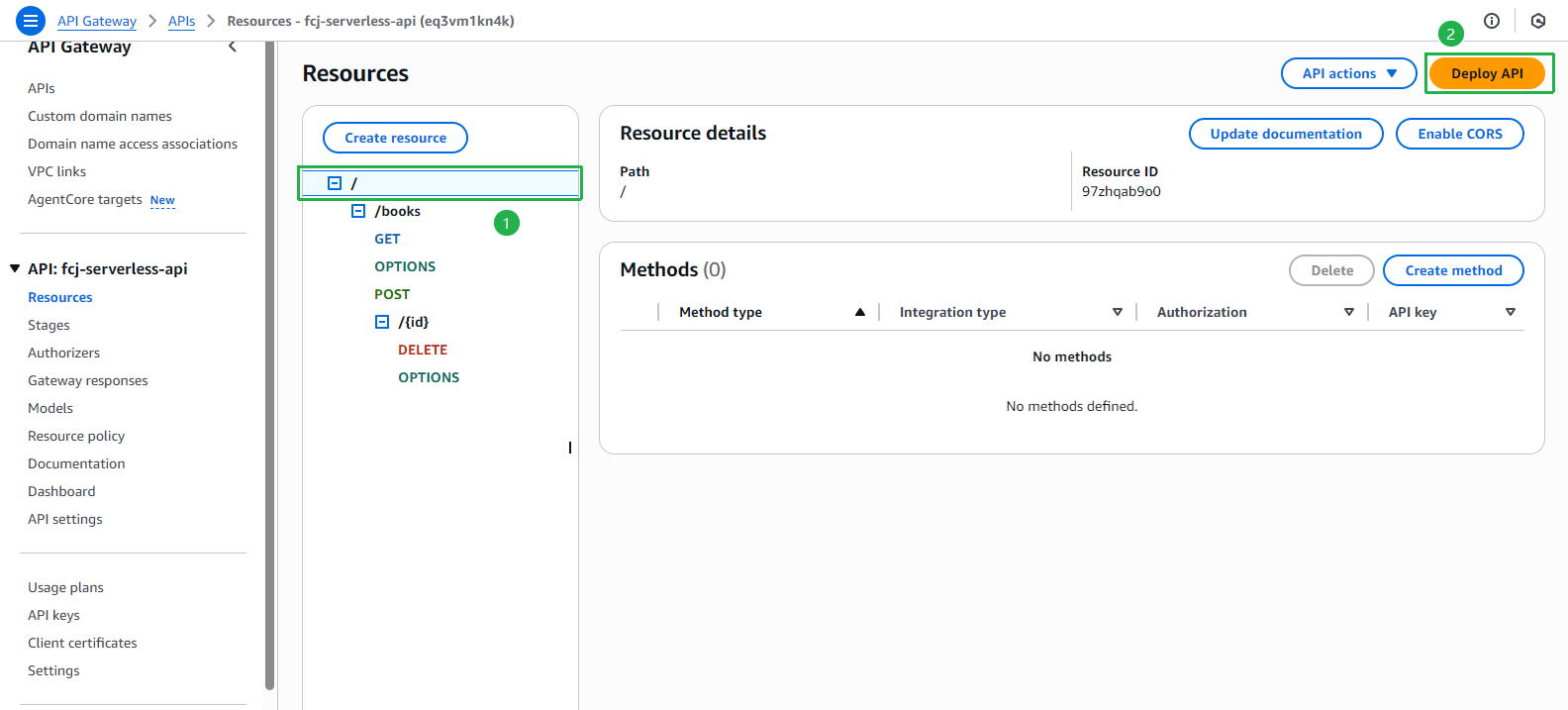Click the Deploy API button
Screen dimensions: 1568x710
pyautogui.click(x=1487, y=73)
